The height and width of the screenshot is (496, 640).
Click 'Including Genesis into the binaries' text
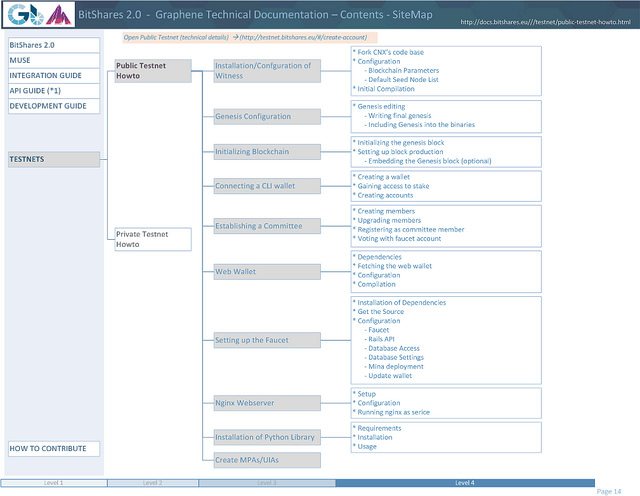422,125
